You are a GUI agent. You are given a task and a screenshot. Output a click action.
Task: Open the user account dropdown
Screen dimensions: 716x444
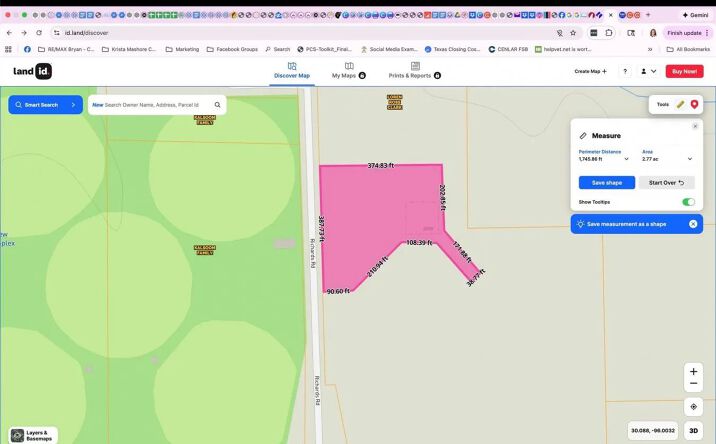(x=648, y=71)
